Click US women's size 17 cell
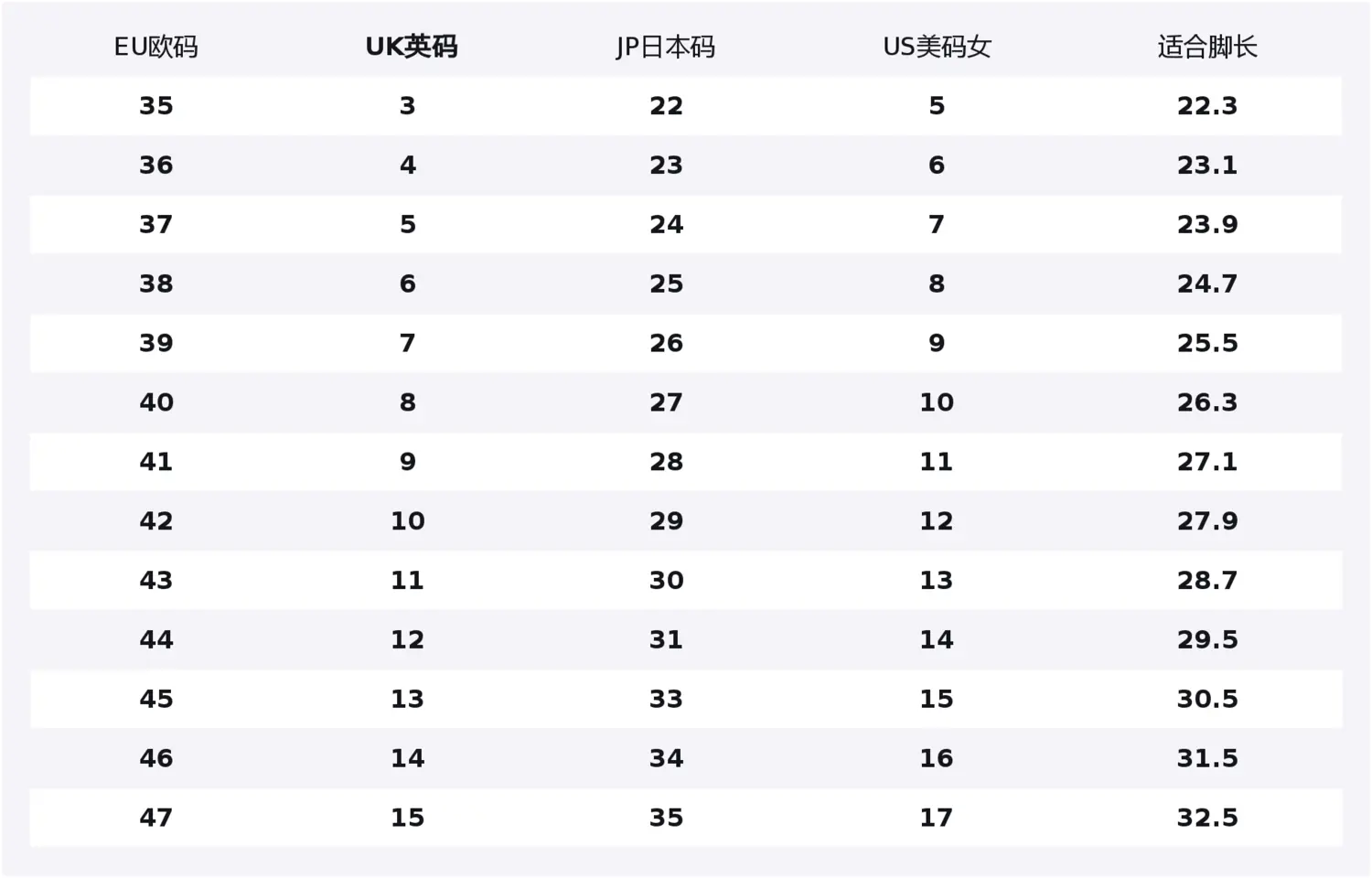Screen dimensions: 1372x878 coord(937,818)
